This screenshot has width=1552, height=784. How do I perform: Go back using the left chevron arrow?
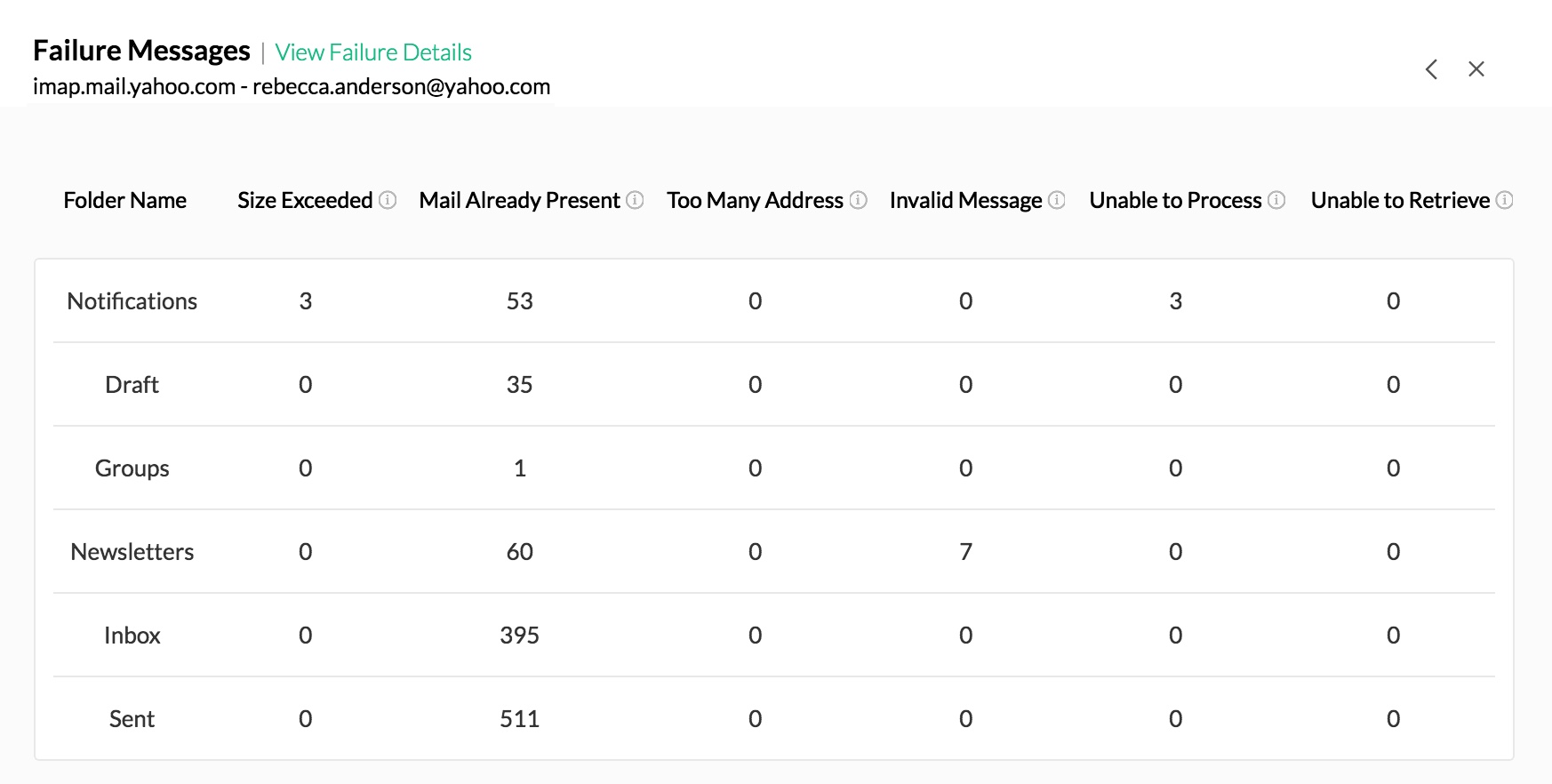coord(1431,69)
